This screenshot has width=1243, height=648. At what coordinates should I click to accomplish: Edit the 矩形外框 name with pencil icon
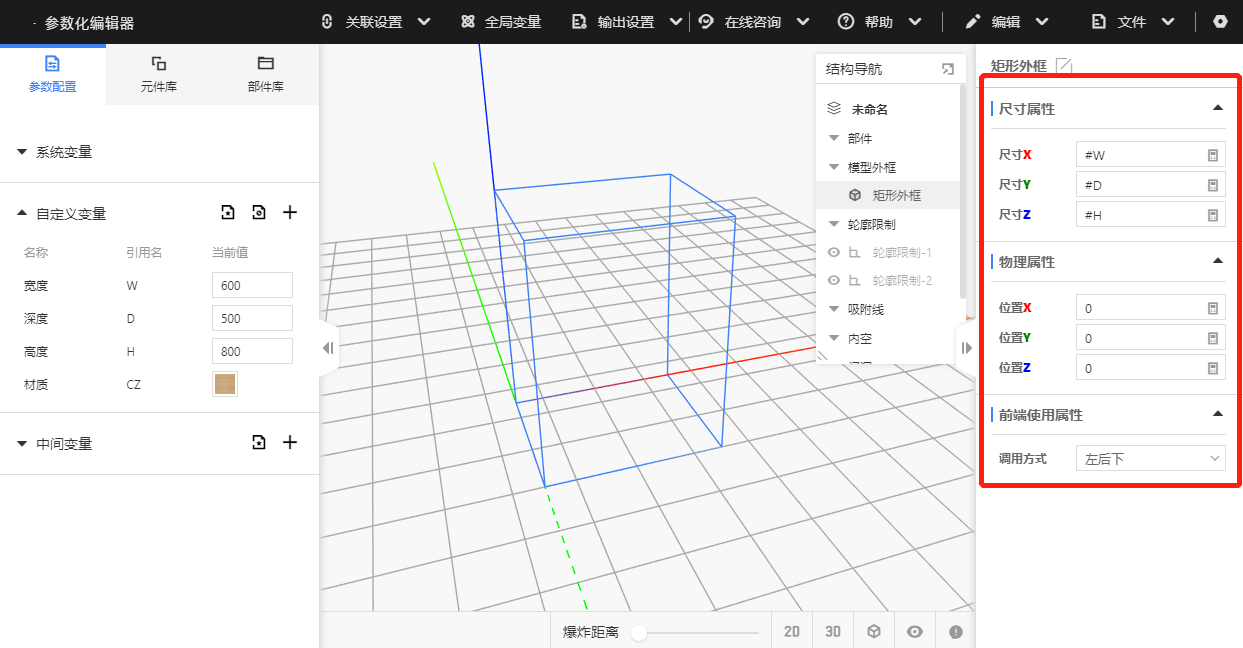click(x=1064, y=66)
